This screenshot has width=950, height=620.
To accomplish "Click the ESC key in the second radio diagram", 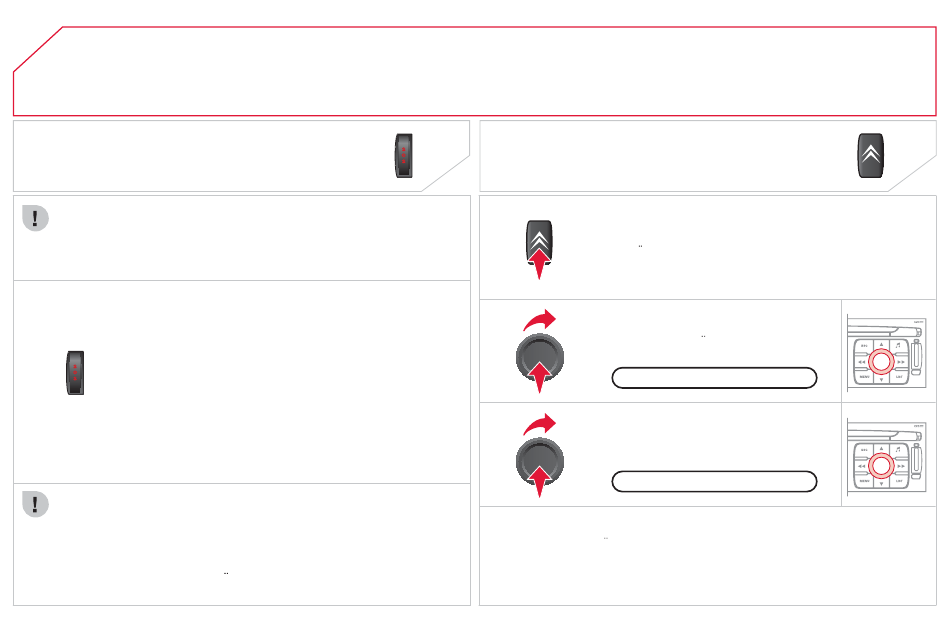I will 864,450.
